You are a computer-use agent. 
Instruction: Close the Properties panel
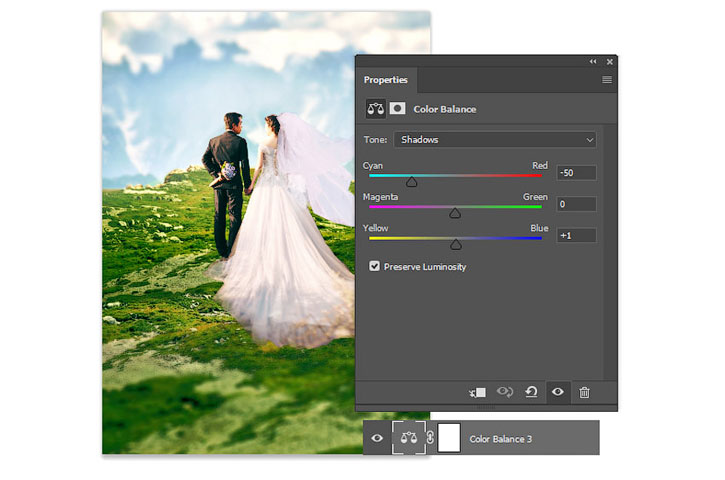pyautogui.click(x=610, y=62)
